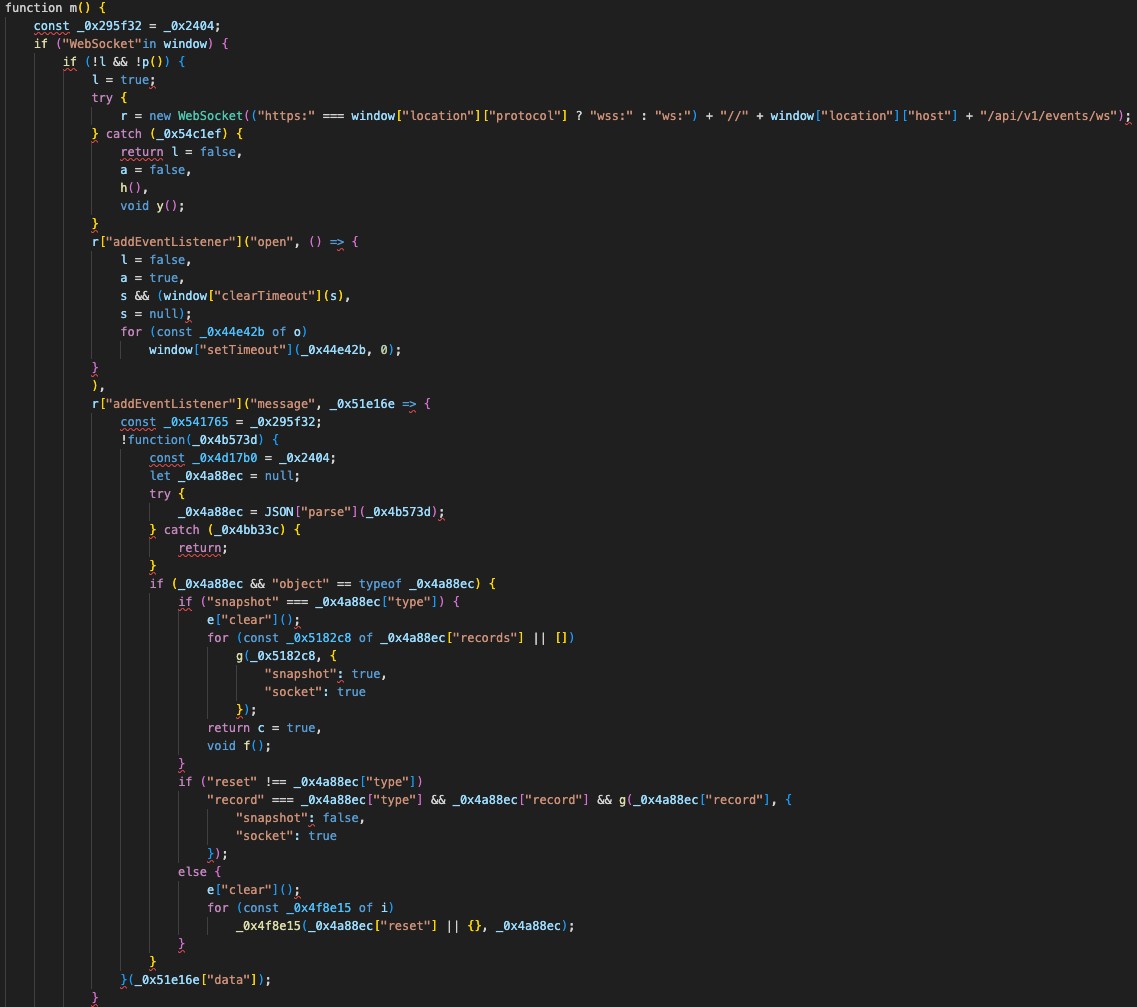This screenshot has width=1137, height=1007.
Task: Click the "records" property key
Action: (487, 638)
